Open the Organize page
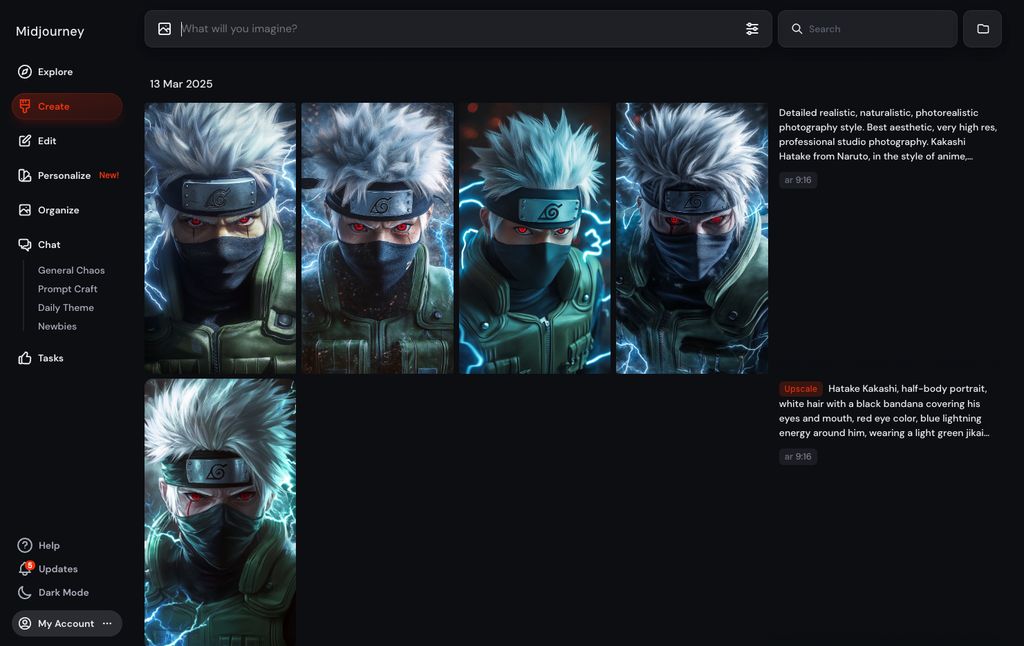This screenshot has width=1024, height=646. pos(58,210)
